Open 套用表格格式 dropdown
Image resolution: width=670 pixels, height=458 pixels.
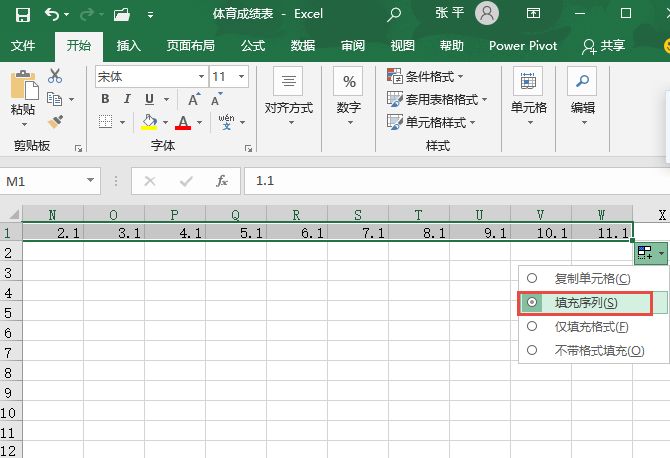437,100
